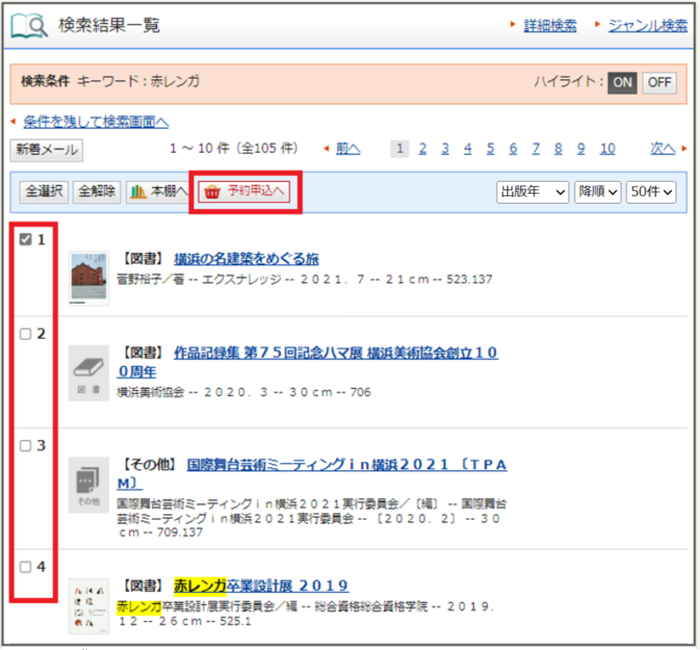Open the 出版年 sort field dropdown
This screenshot has width=700, height=650.
click(x=532, y=191)
